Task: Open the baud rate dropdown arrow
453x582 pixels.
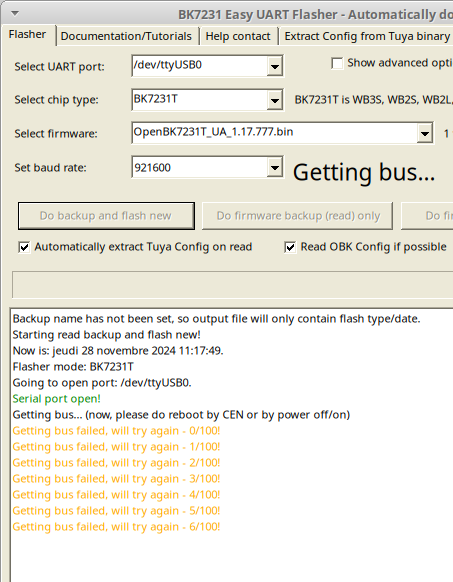Action: point(275,167)
